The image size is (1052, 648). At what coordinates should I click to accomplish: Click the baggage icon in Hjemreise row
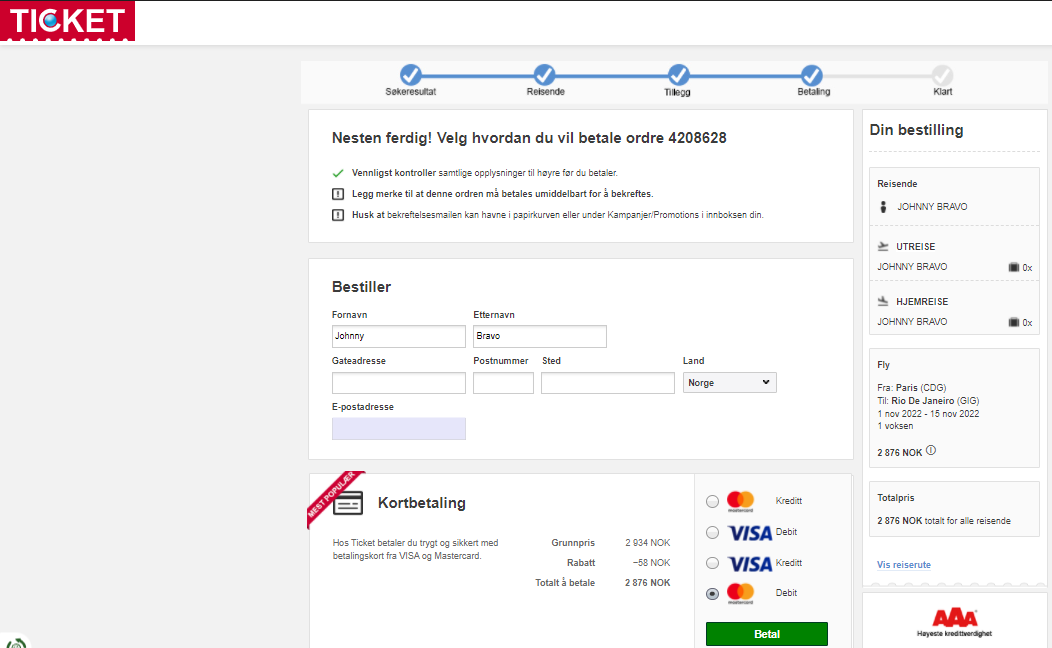click(x=1014, y=322)
